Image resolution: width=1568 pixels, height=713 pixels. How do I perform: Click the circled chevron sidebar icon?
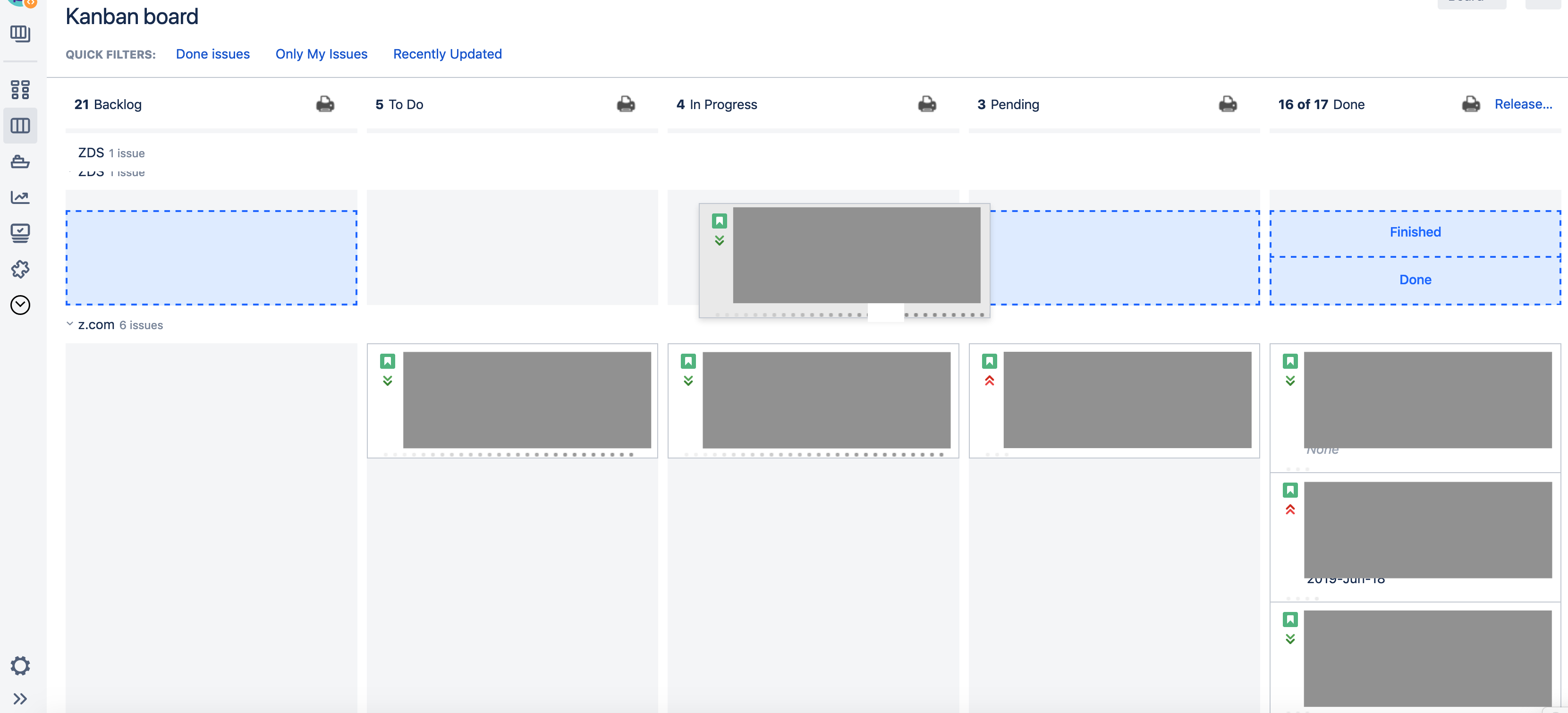[20, 305]
